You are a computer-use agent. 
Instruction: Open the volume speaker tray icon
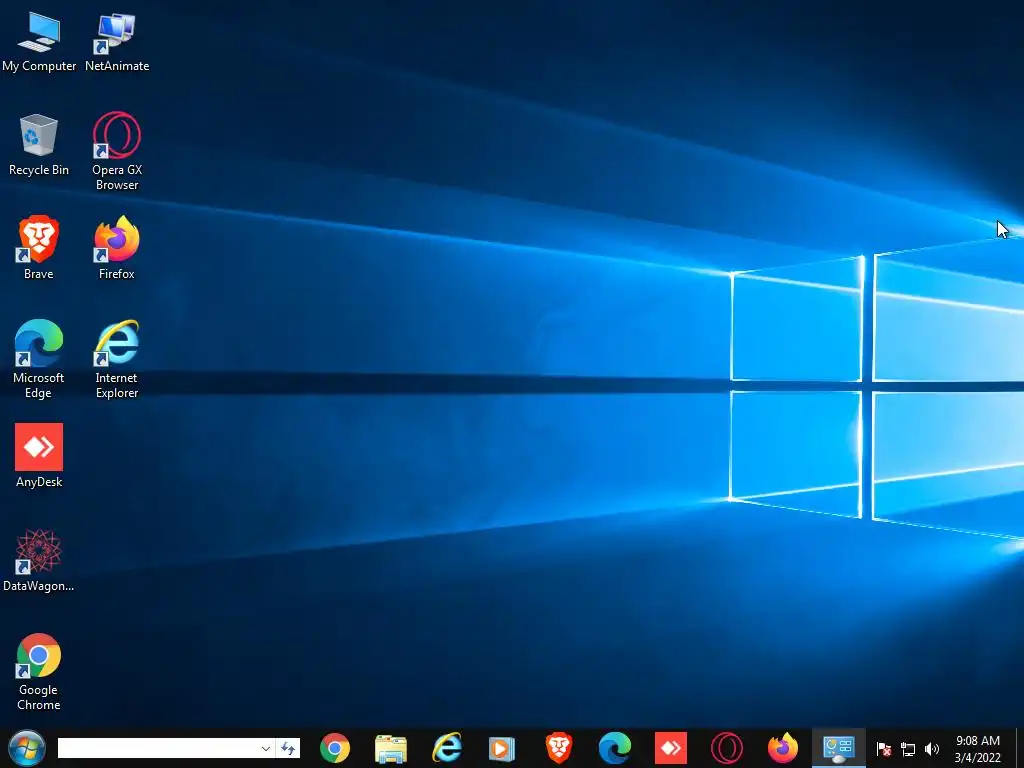(x=932, y=749)
